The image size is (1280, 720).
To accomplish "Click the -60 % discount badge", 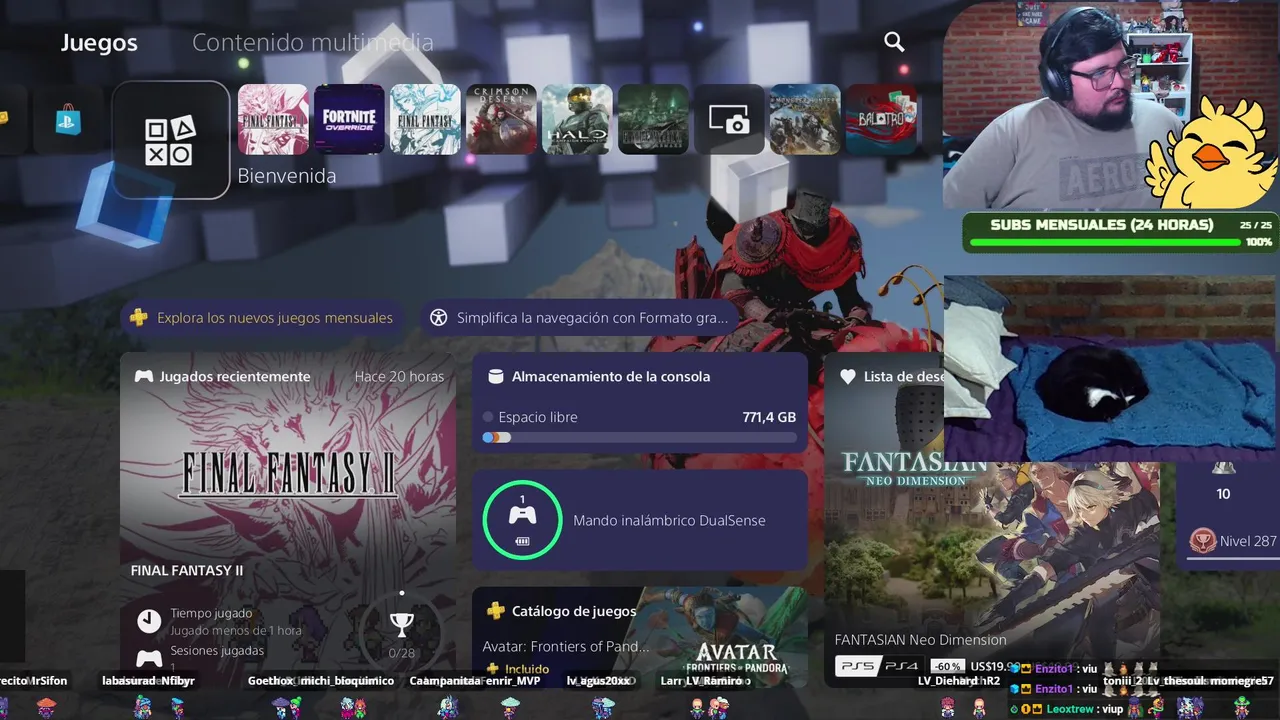I will coord(947,666).
